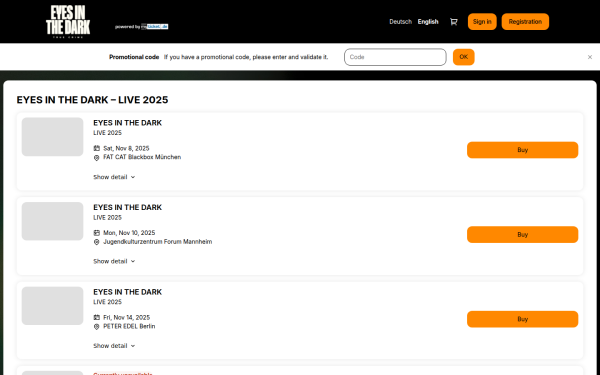Click the date text Mon, Nov 10, 2025
600x375 pixels.
(129, 233)
